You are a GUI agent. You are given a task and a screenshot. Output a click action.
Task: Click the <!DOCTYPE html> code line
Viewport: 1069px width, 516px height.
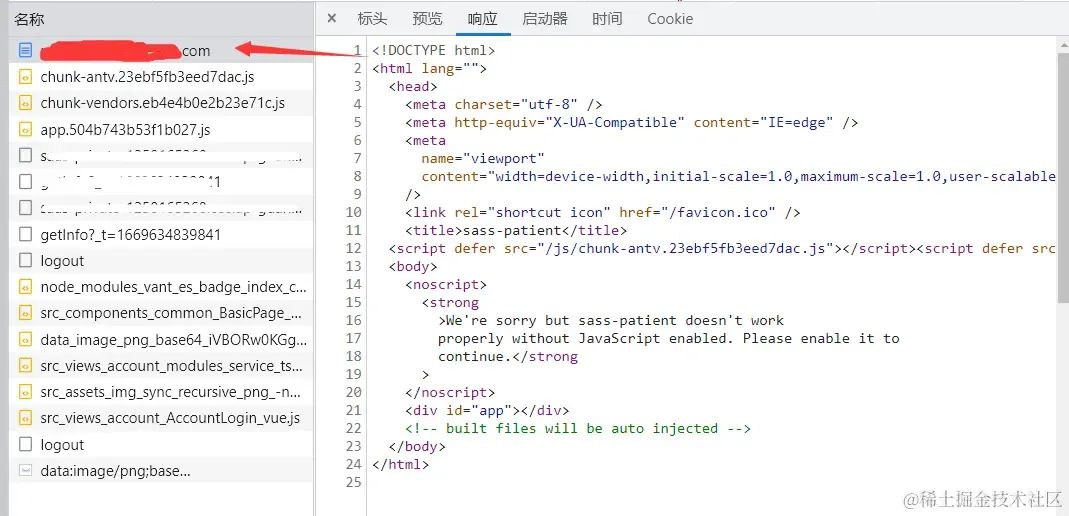(434, 50)
